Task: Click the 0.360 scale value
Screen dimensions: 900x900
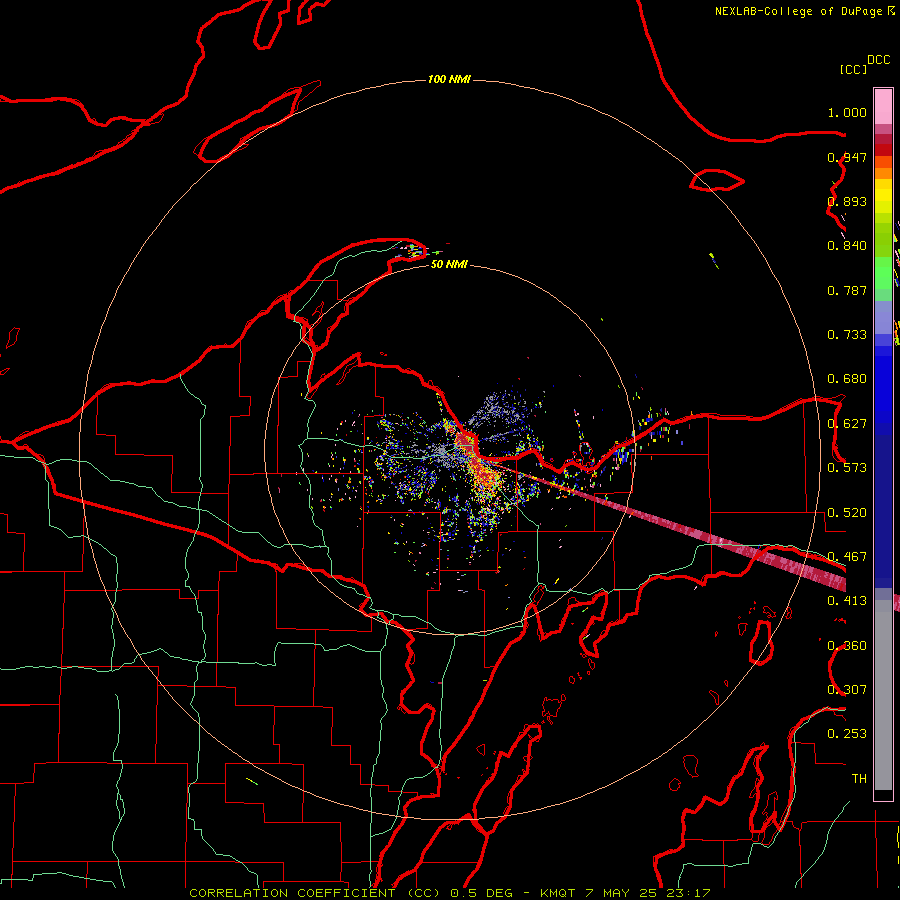Action: point(847,646)
